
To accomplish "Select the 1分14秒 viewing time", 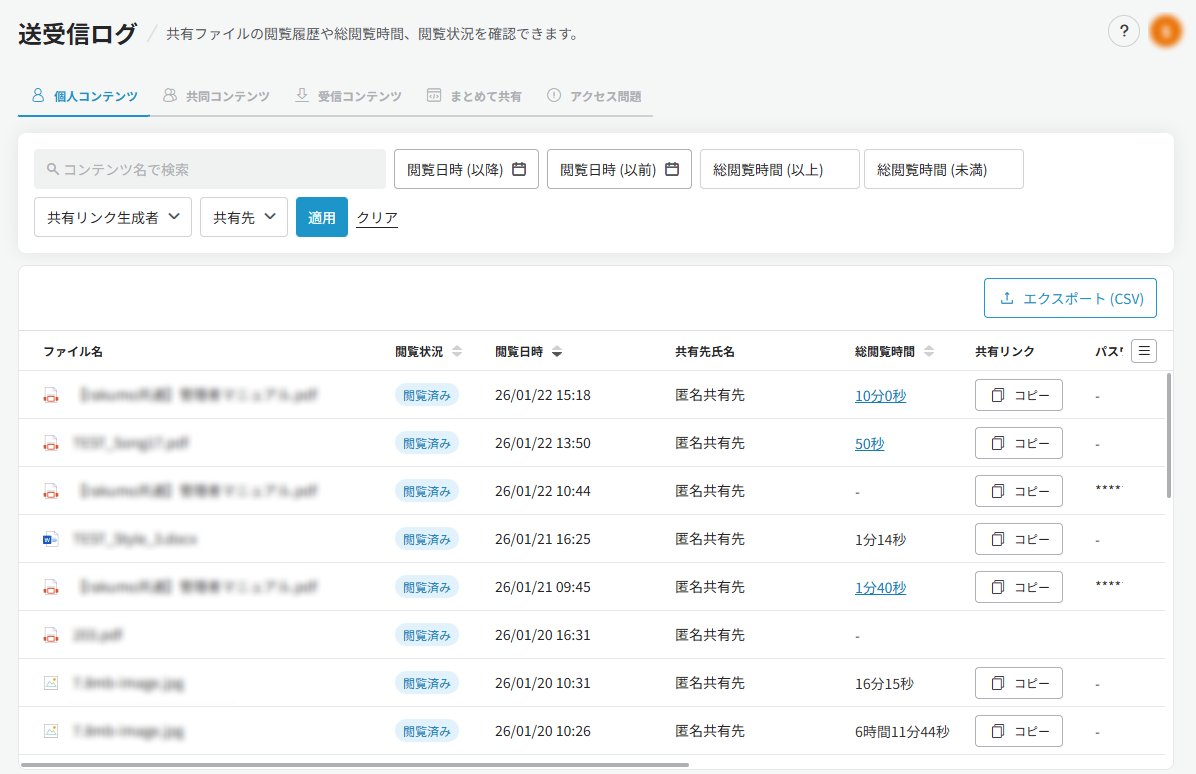I will click(880, 540).
